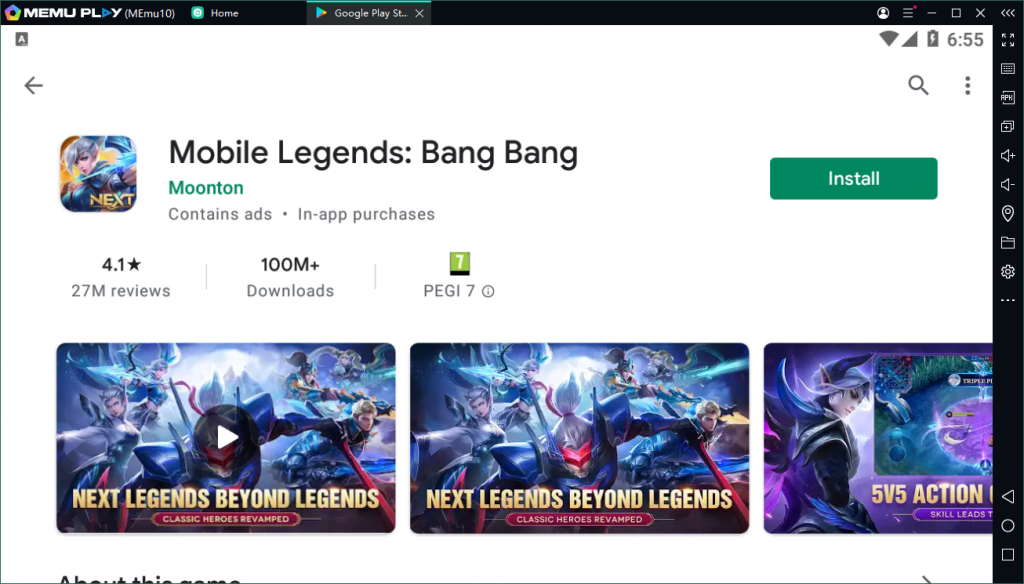Open the APK installer from MEmu sidebar
Viewport: 1024px width, 584px height.
1008,97
